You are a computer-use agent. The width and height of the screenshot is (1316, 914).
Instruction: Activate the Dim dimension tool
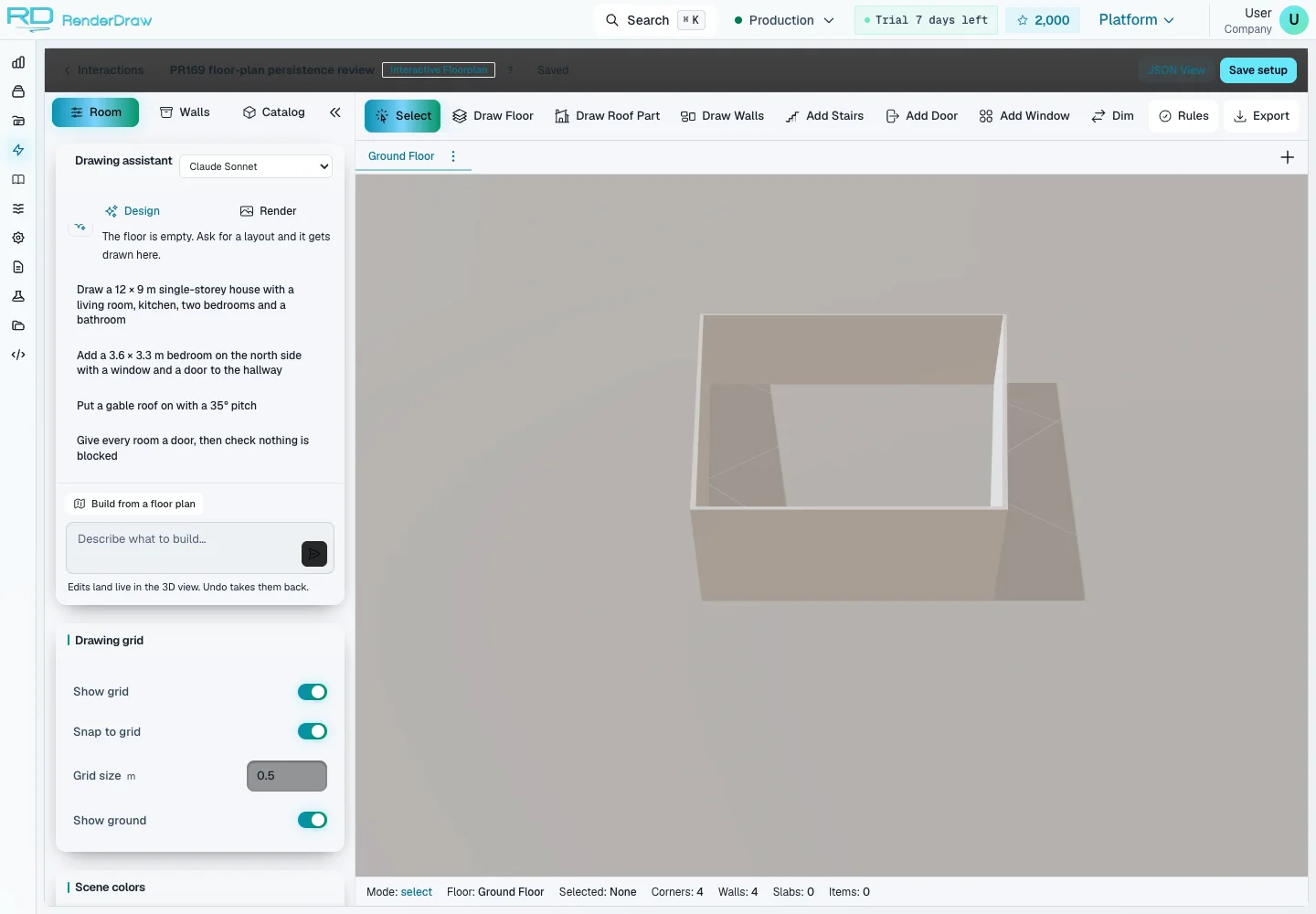[1113, 116]
